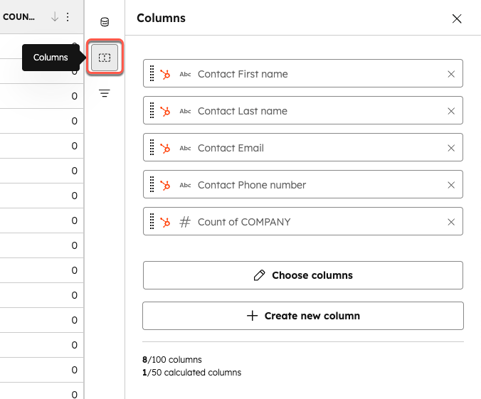Click Abc type icon on Contact Phone number
The image size is (481, 399).
[185, 185]
